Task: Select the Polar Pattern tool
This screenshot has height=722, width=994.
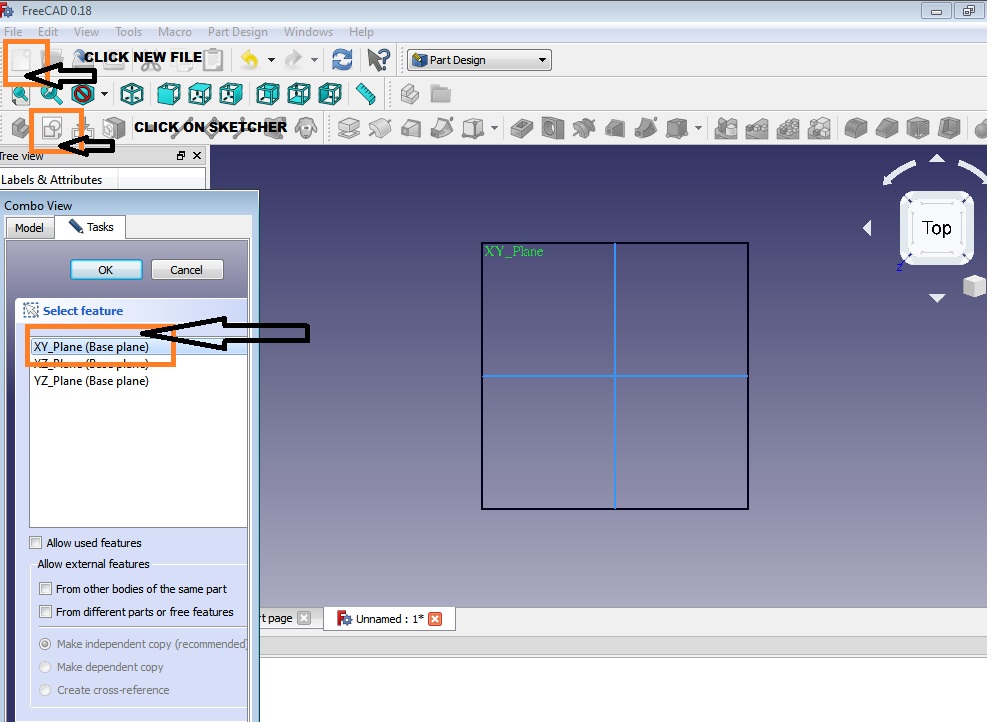Action: click(788, 129)
